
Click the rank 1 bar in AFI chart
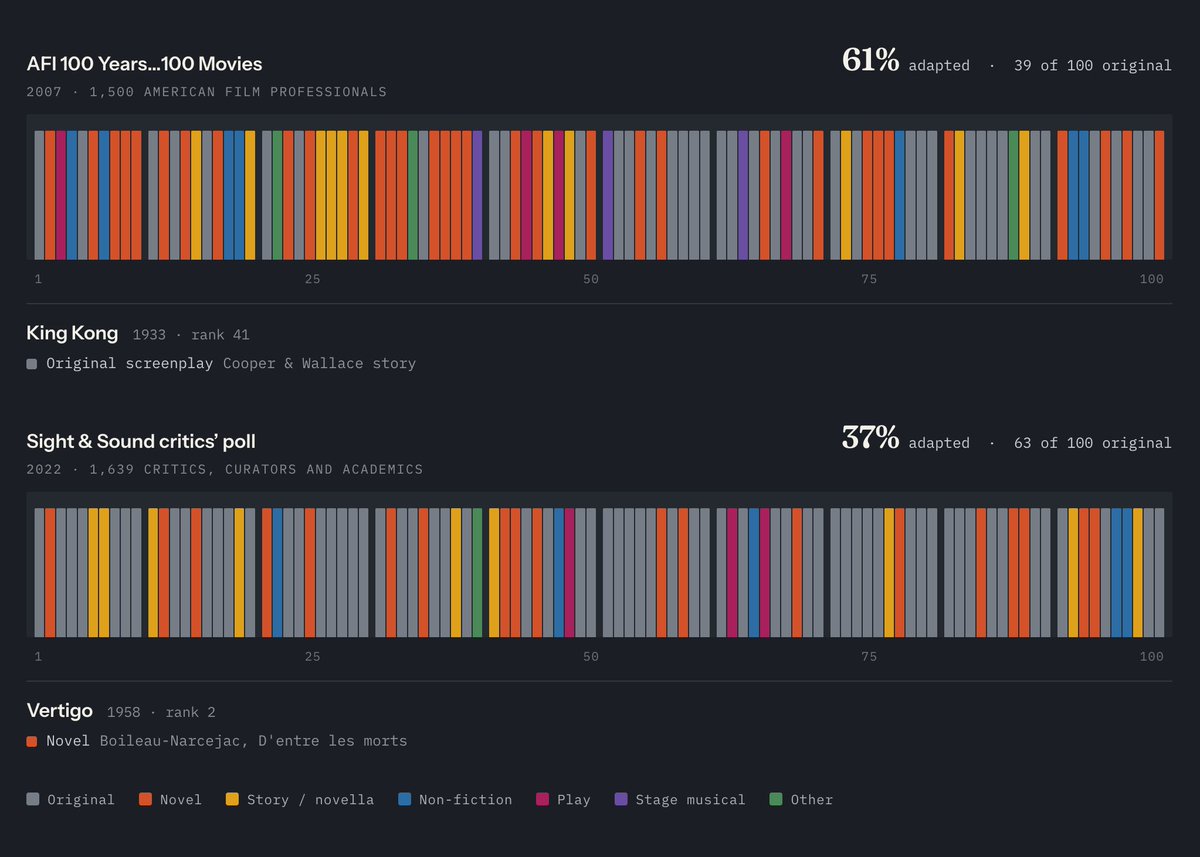tap(39, 194)
